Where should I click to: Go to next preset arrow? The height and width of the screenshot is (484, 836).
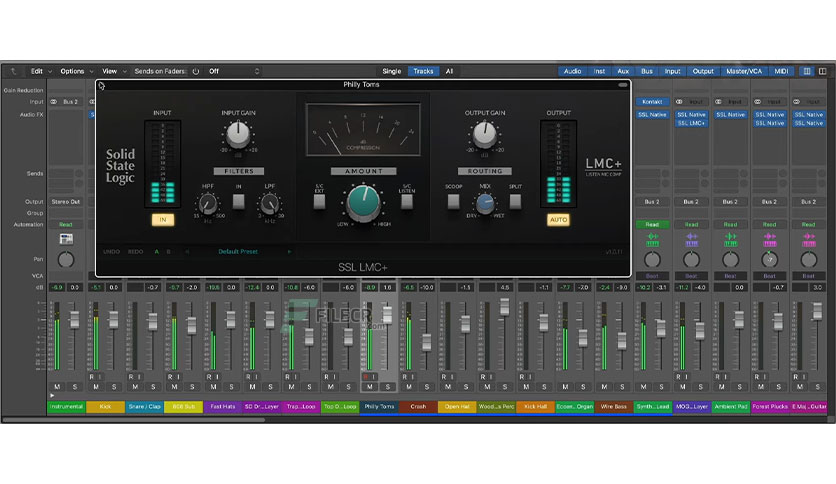pos(290,252)
